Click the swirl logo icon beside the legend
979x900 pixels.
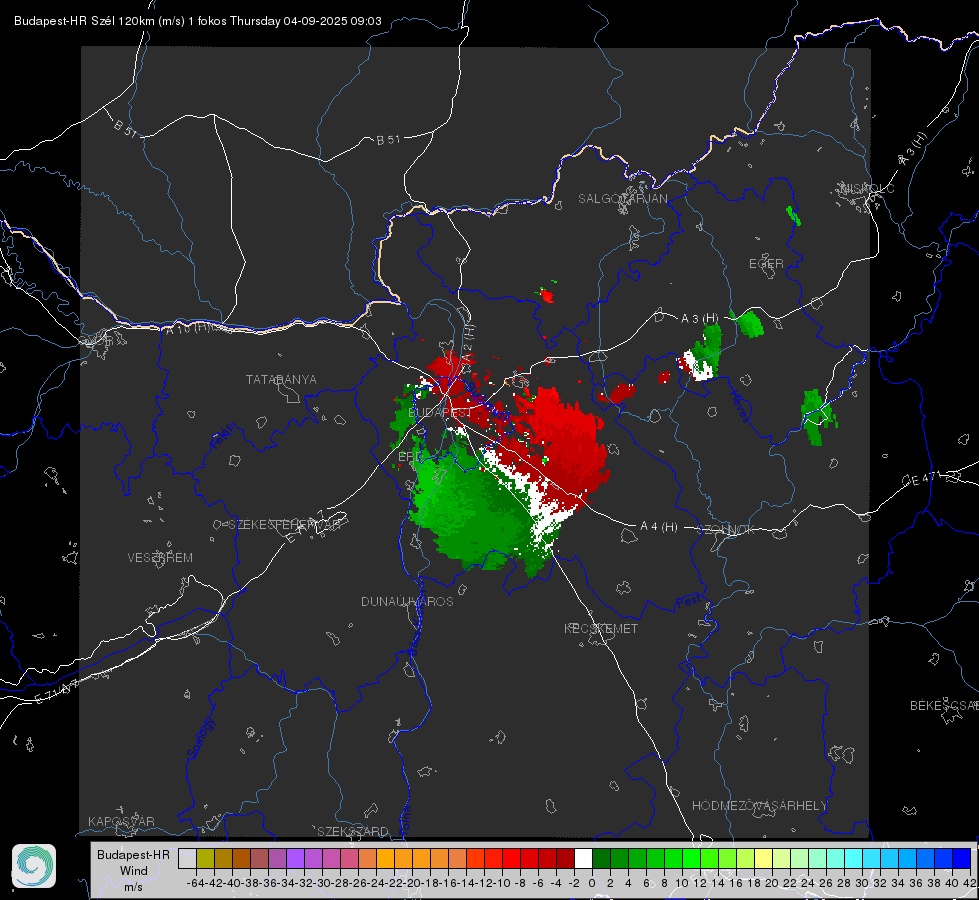click(34, 866)
